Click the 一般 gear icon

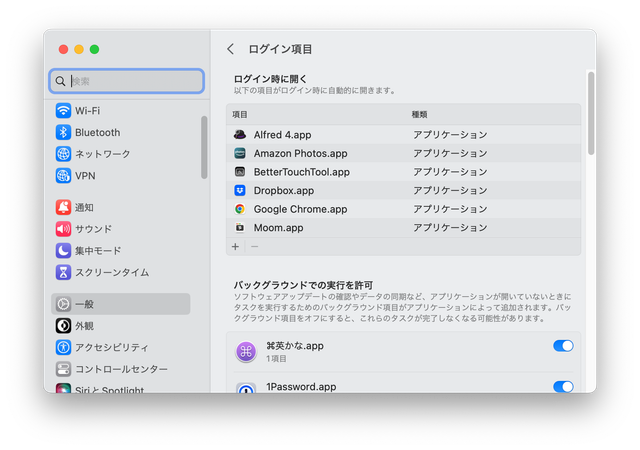click(63, 304)
